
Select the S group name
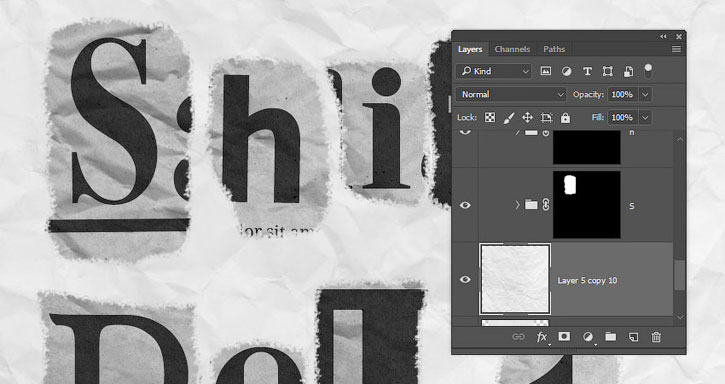tap(632, 206)
